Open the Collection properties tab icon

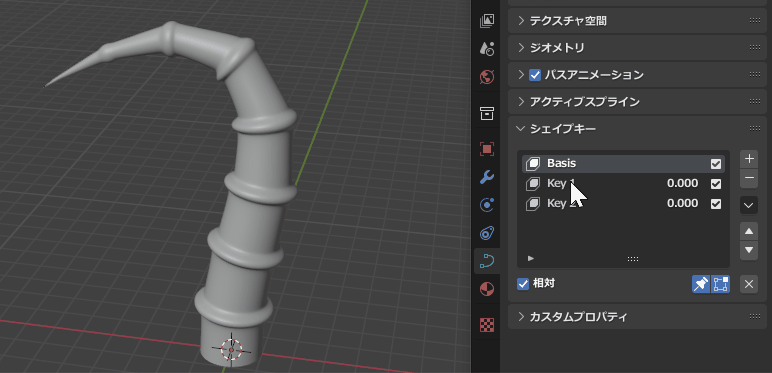pos(487,113)
